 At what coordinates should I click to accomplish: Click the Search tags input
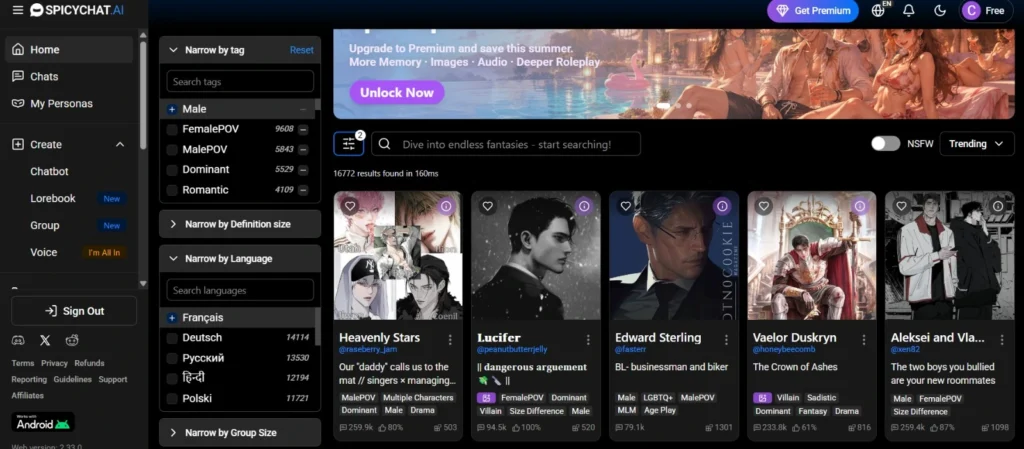tap(240, 82)
